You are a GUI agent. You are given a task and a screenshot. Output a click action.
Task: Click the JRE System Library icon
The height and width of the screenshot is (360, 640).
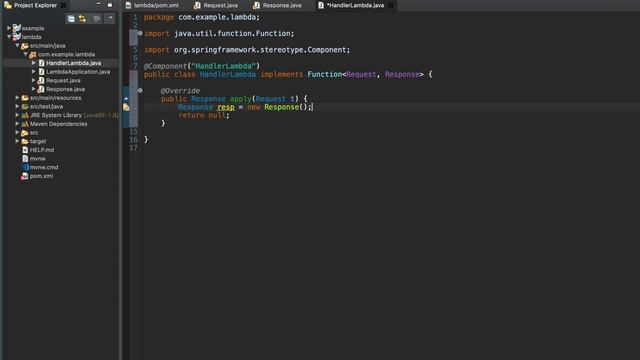click(x=25, y=115)
